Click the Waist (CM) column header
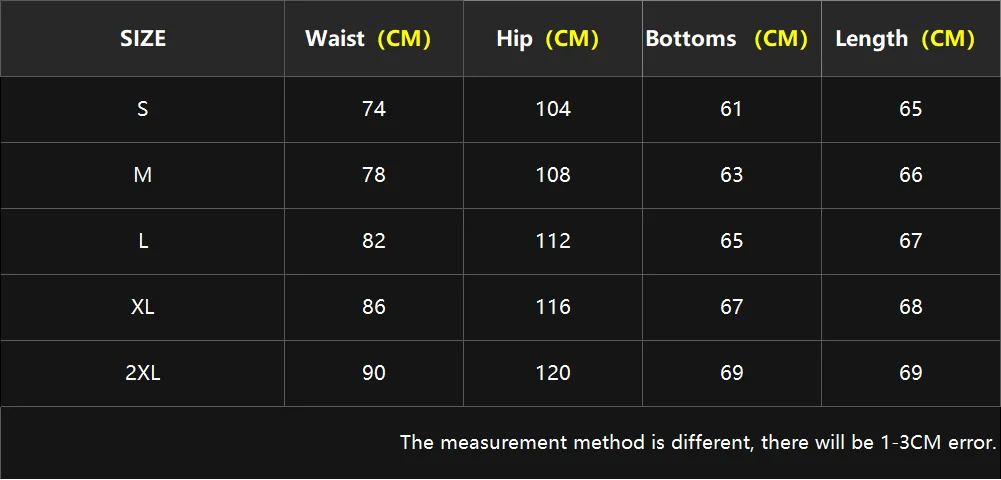Viewport: 1001px width, 480px height. click(368, 39)
